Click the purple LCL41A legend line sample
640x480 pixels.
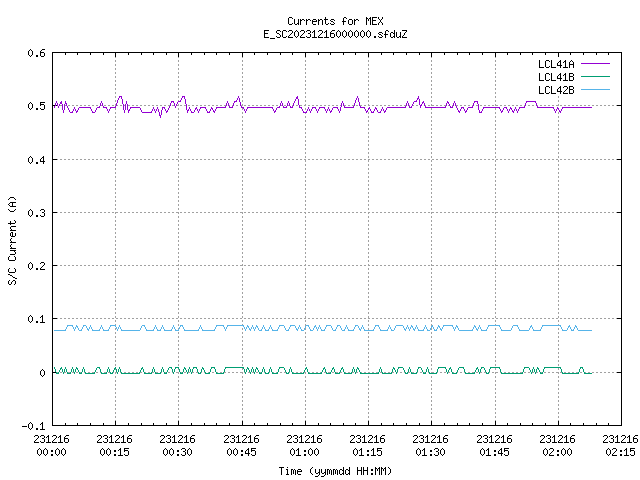[595, 64]
